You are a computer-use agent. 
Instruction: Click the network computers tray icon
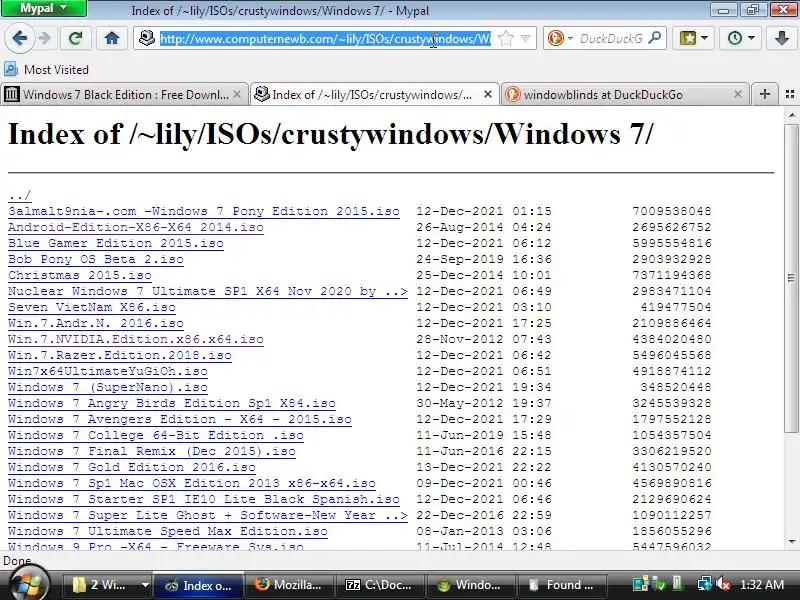705,584
